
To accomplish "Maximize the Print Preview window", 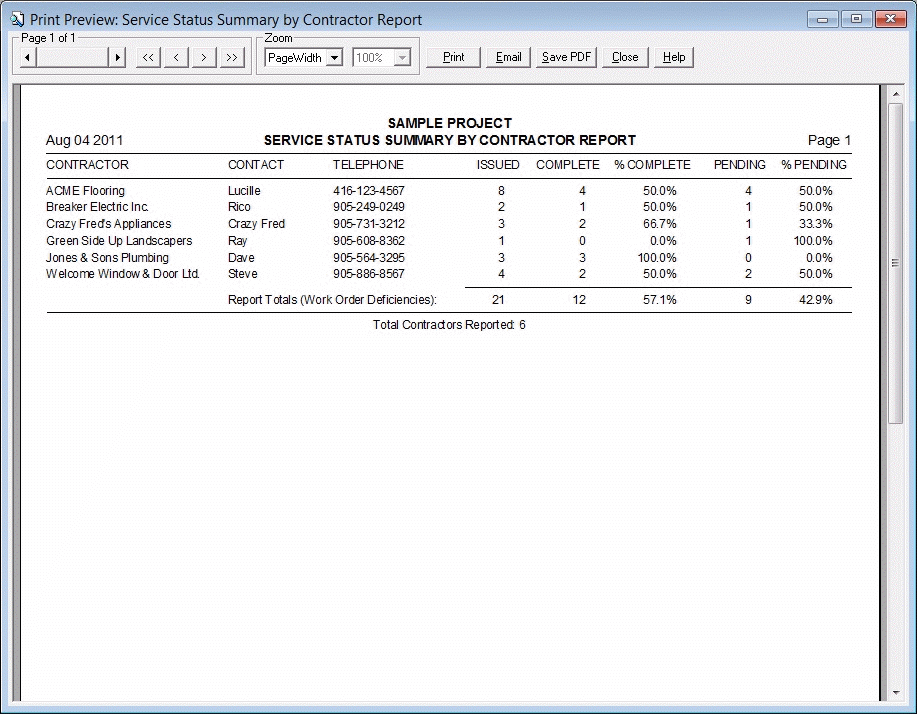I will [x=856, y=19].
